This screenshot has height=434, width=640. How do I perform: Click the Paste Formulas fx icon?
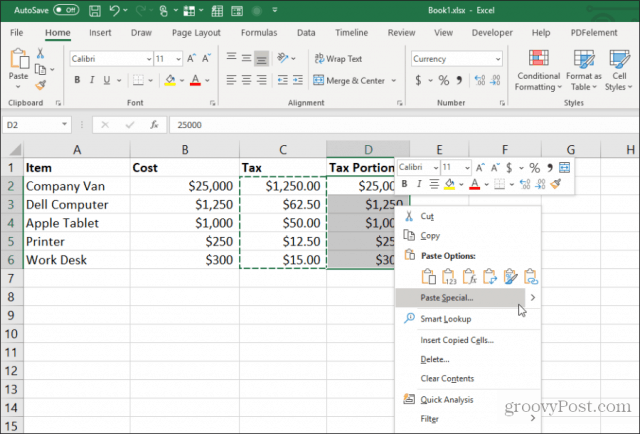pos(469,276)
